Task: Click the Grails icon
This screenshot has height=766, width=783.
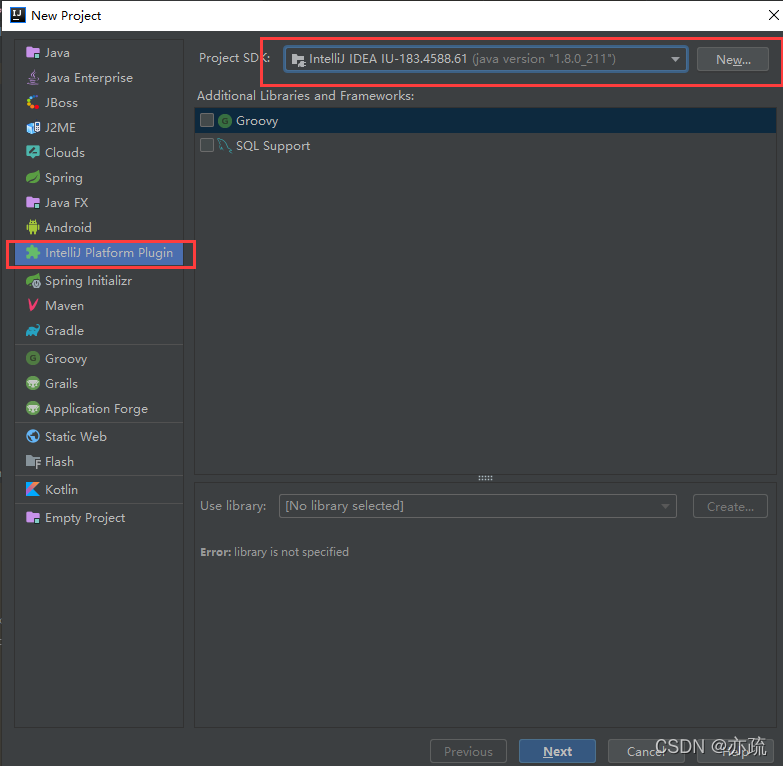Action: coord(33,383)
